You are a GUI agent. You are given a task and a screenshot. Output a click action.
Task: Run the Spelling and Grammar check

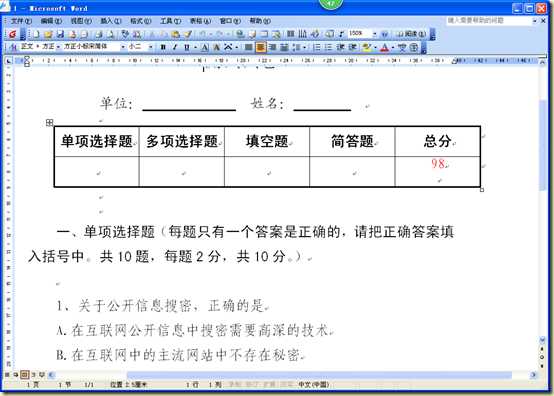click(125, 34)
